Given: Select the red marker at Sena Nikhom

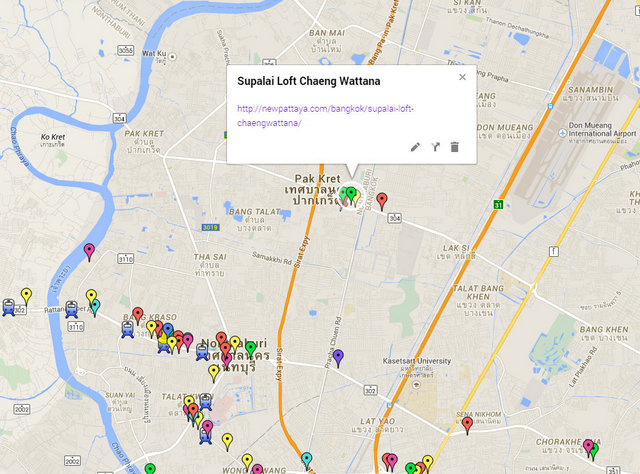Looking at the screenshot, I should [x=467, y=425].
